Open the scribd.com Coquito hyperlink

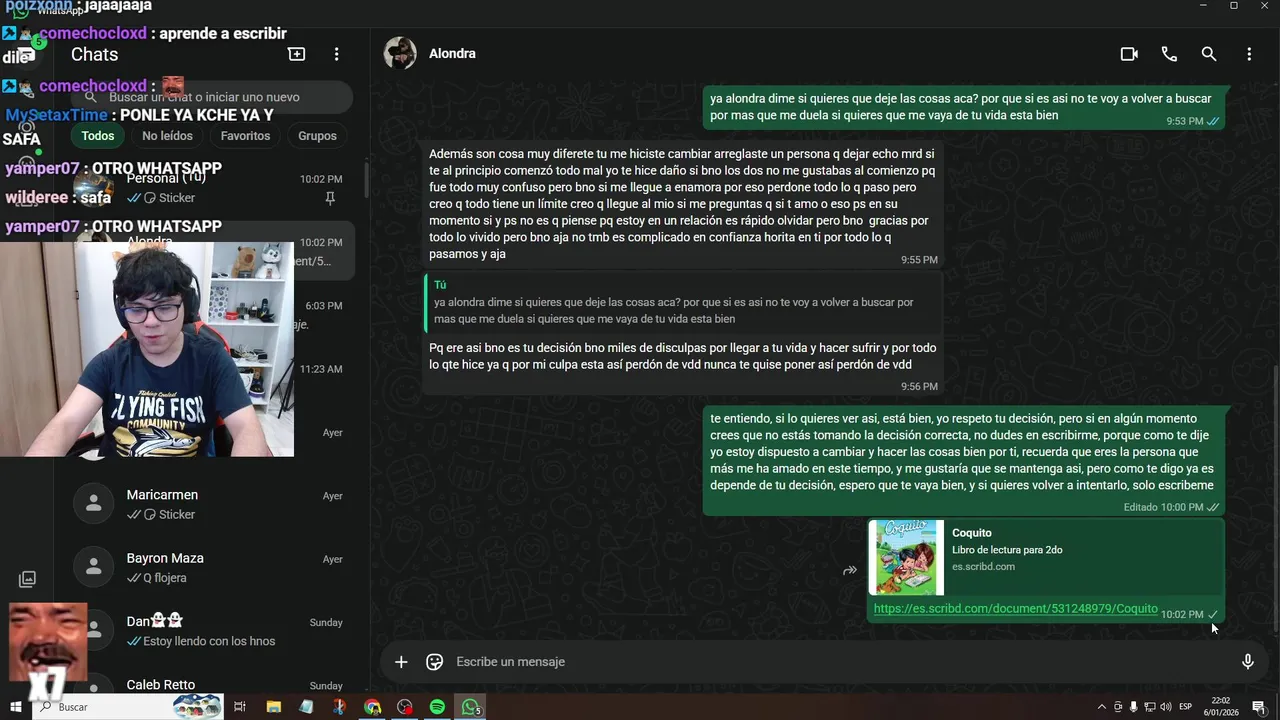point(1015,609)
